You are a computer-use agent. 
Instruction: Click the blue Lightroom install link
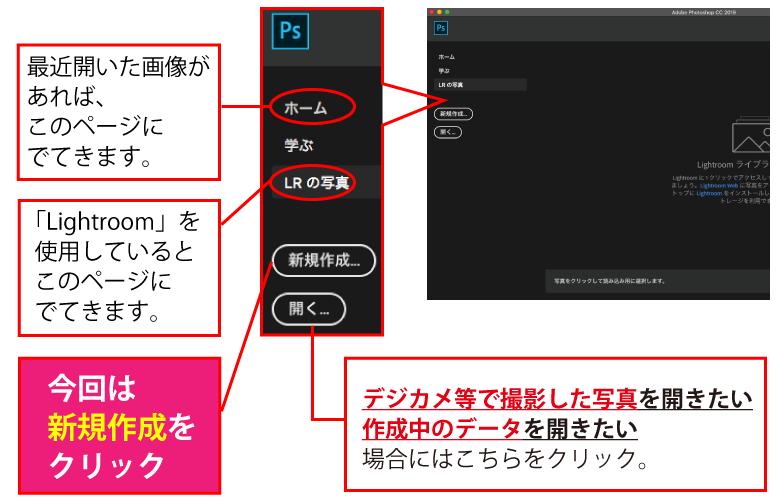709,193
